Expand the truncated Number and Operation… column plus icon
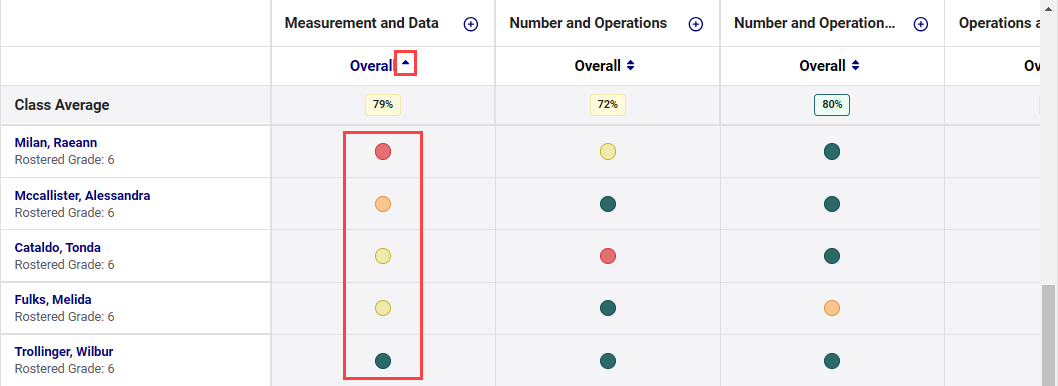Screen dimensions: 1058x386 [x=920, y=24]
